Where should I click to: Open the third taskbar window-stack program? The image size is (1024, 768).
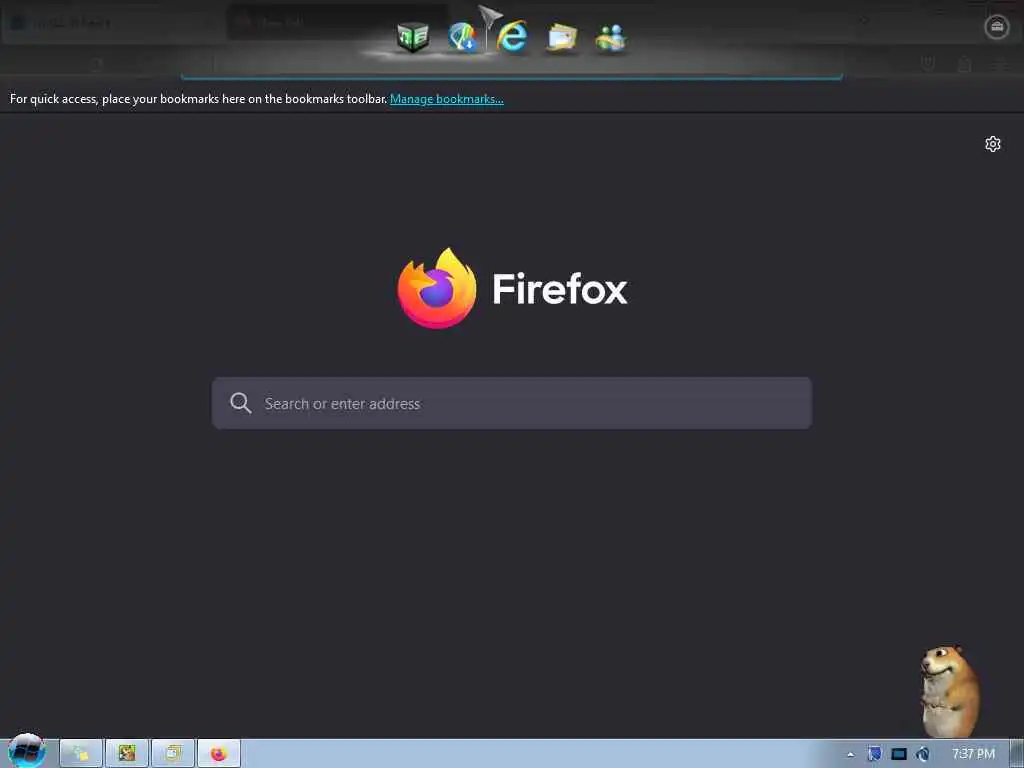(173, 754)
